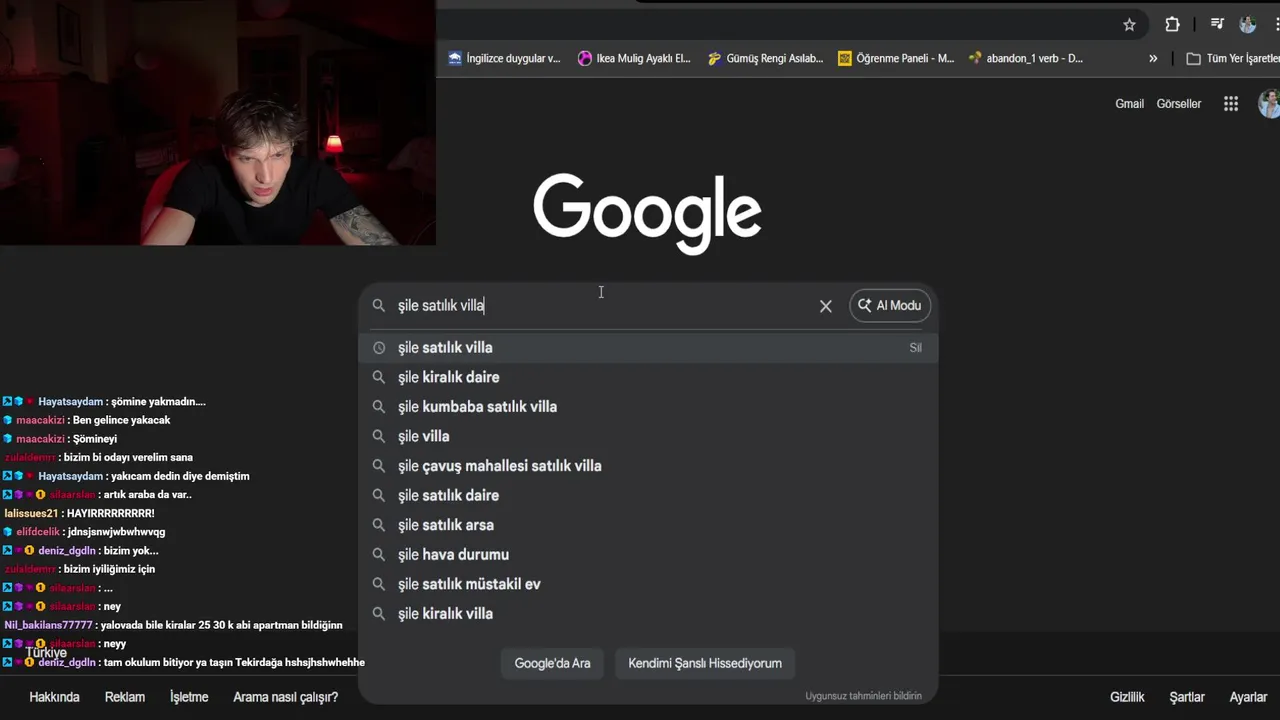Image resolution: width=1280 pixels, height=720 pixels.
Task: Click the search icon beside şile satılık arsa
Action: click(379, 525)
